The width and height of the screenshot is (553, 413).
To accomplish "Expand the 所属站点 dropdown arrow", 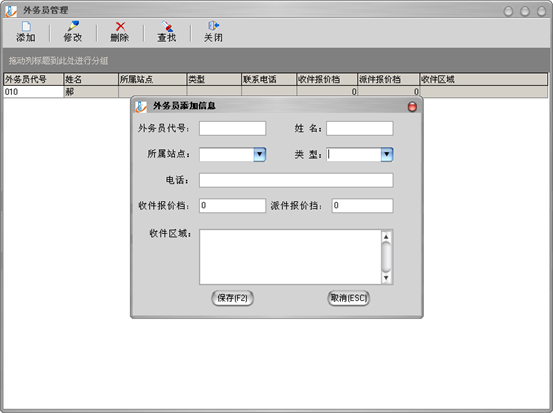I will [260, 154].
